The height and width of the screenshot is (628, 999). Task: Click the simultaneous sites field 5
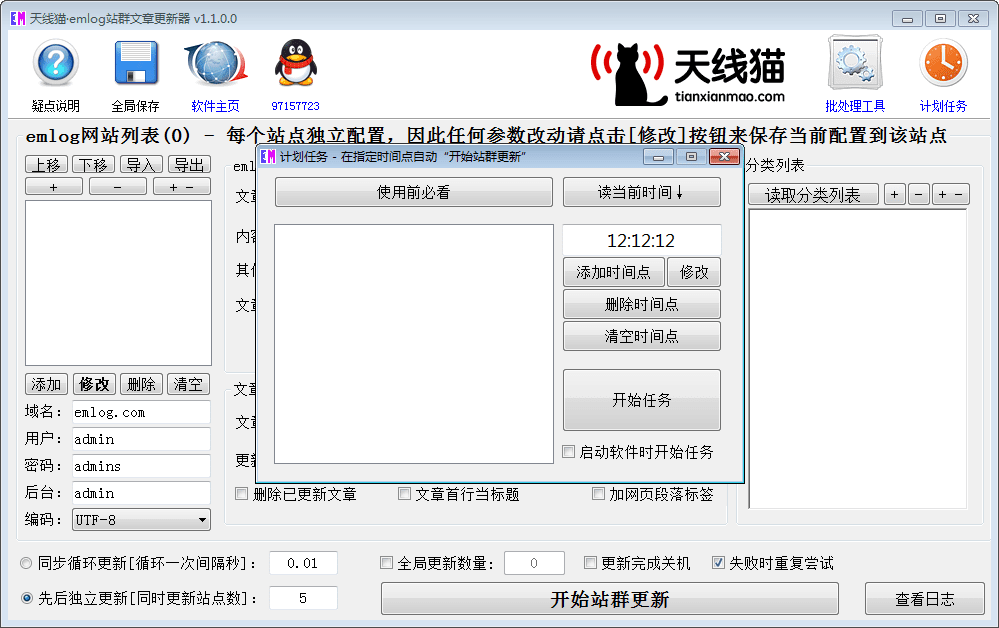click(303, 598)
